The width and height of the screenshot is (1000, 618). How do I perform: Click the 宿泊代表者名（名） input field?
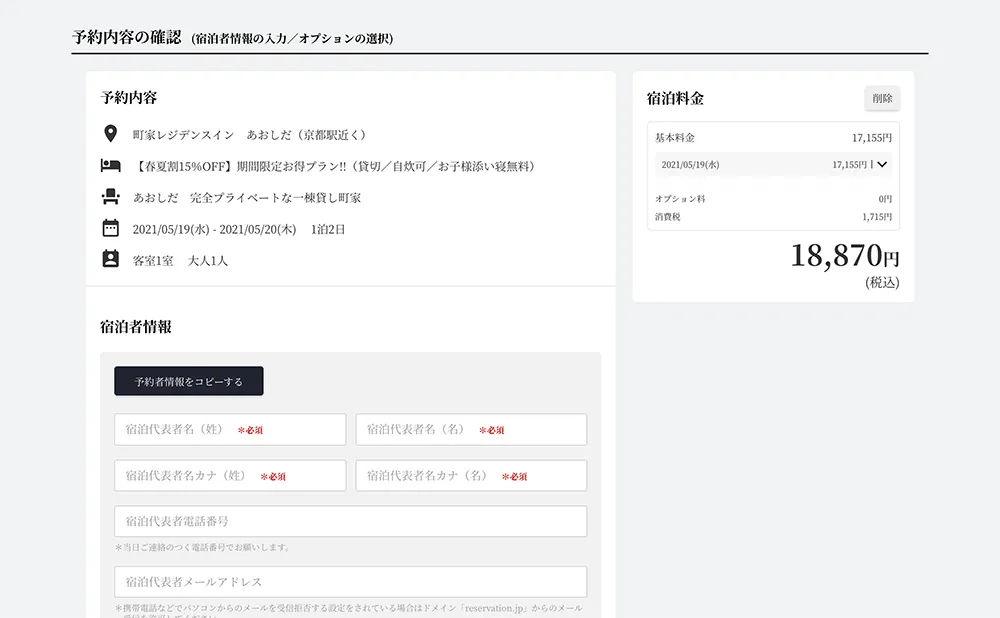470,429
